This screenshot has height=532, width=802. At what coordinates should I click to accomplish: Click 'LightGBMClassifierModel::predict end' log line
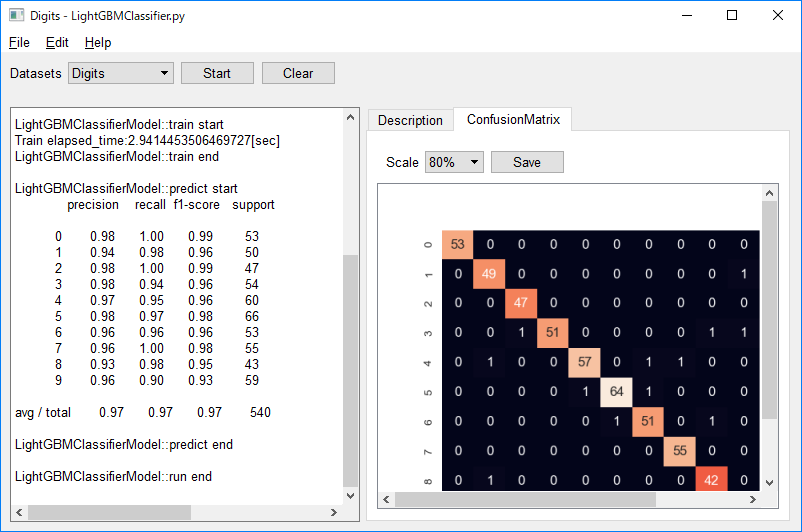(x=124, y=445)
